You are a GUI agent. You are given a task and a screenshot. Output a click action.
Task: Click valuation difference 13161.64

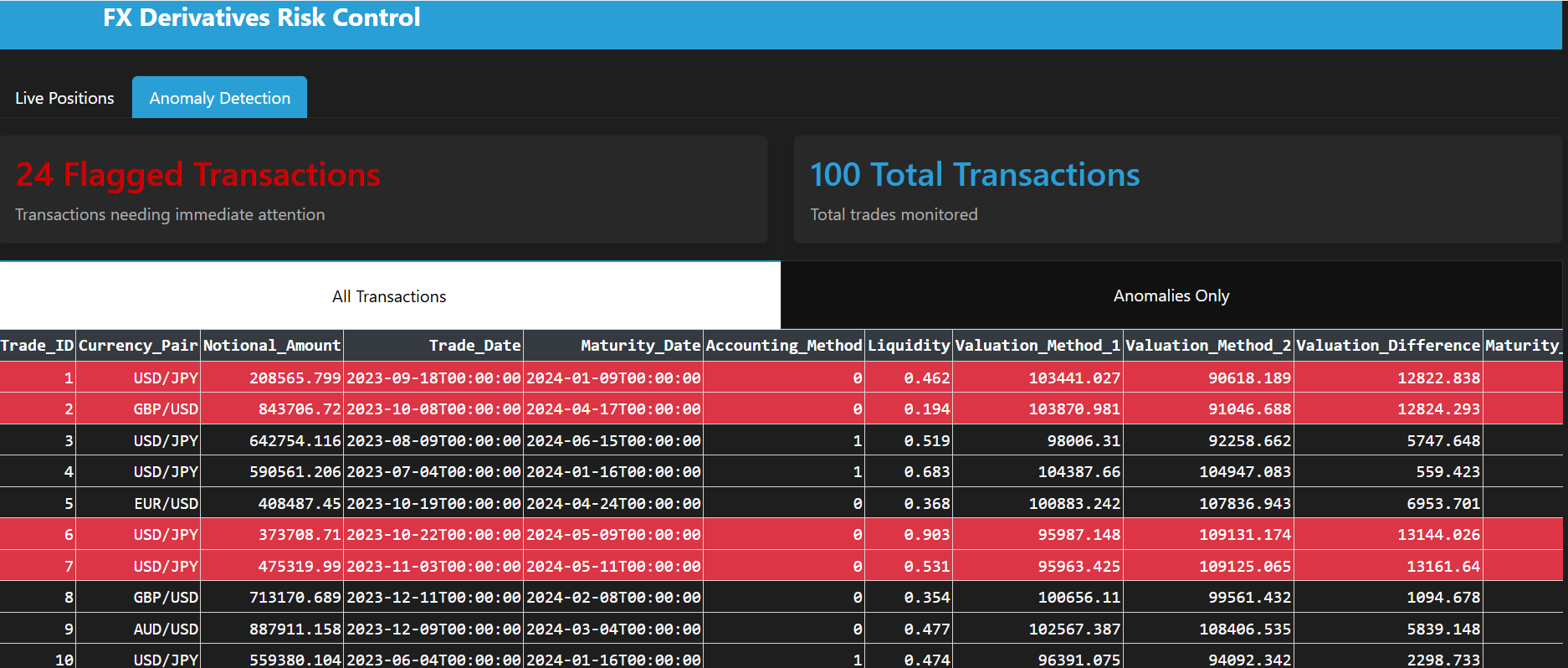click(1388, 566)
